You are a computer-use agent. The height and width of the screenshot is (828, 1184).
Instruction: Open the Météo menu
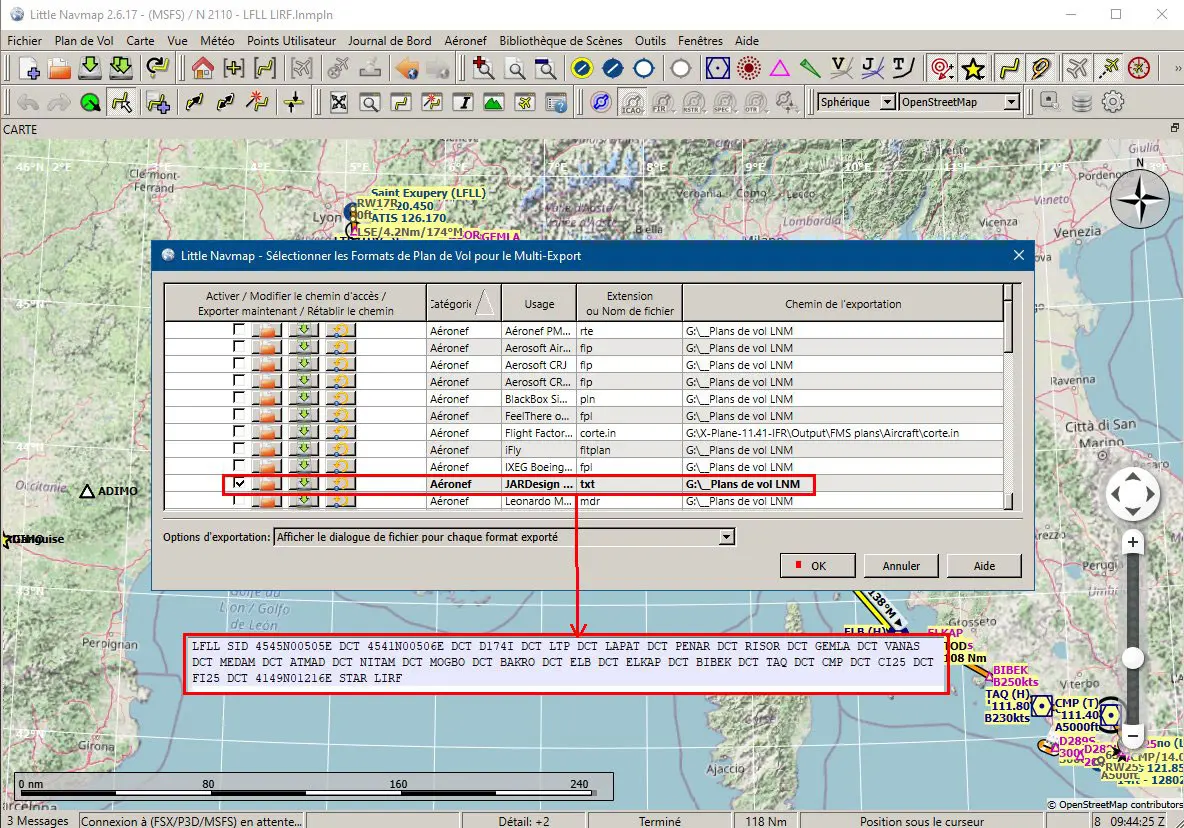(217, 41)
